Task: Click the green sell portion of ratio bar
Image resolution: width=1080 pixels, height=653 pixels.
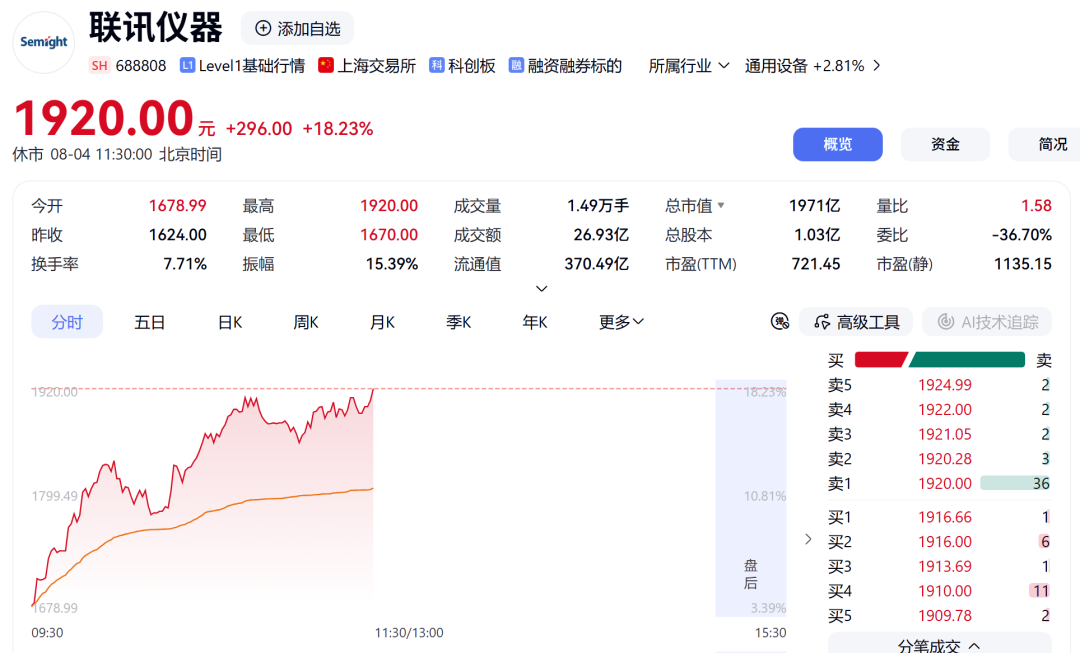Action: [x=967, y=360]
